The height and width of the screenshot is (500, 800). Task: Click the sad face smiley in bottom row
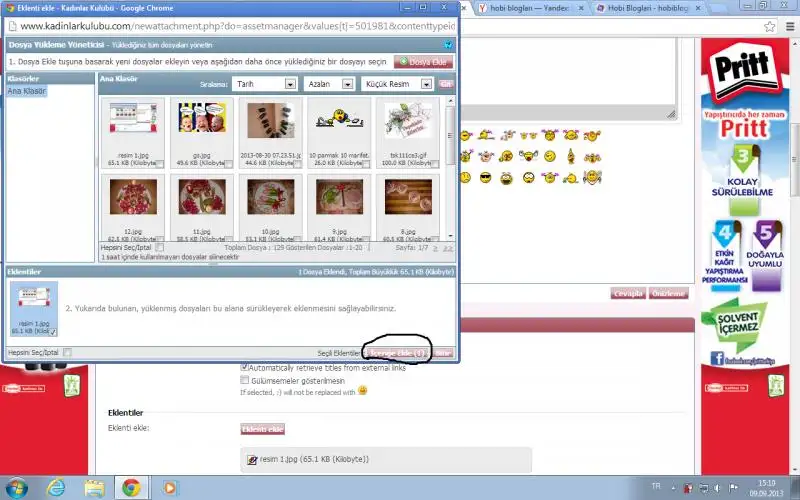[465, 178]
